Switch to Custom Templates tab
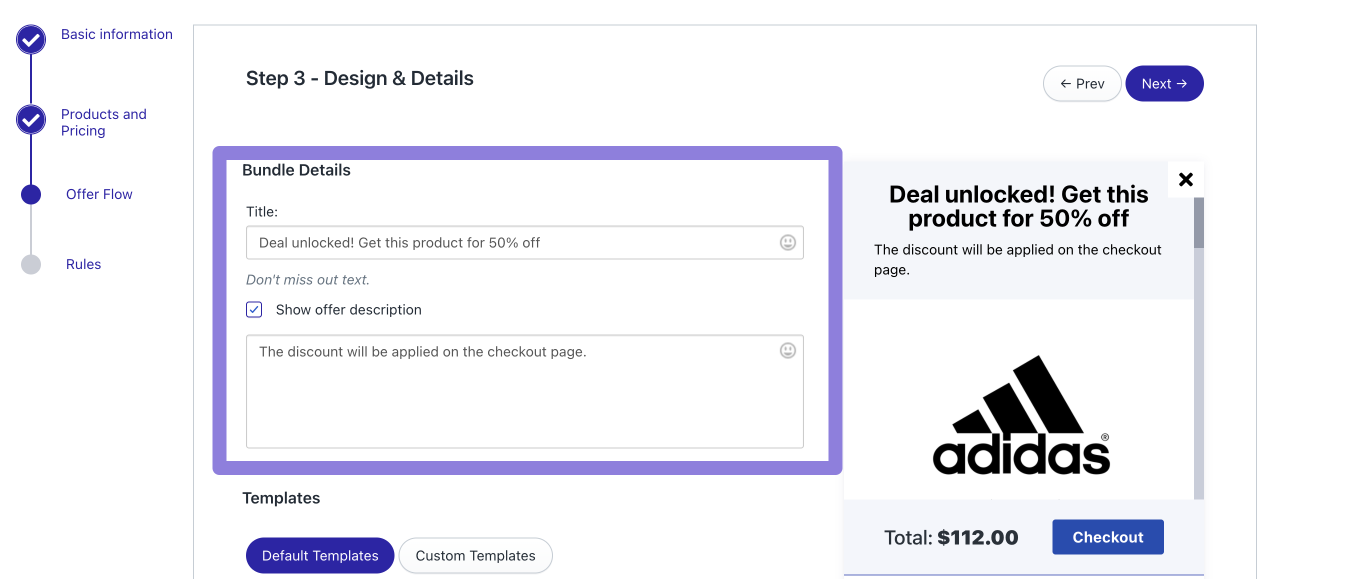The height and width of the screenshot is (579, 1371). point(475,556)
